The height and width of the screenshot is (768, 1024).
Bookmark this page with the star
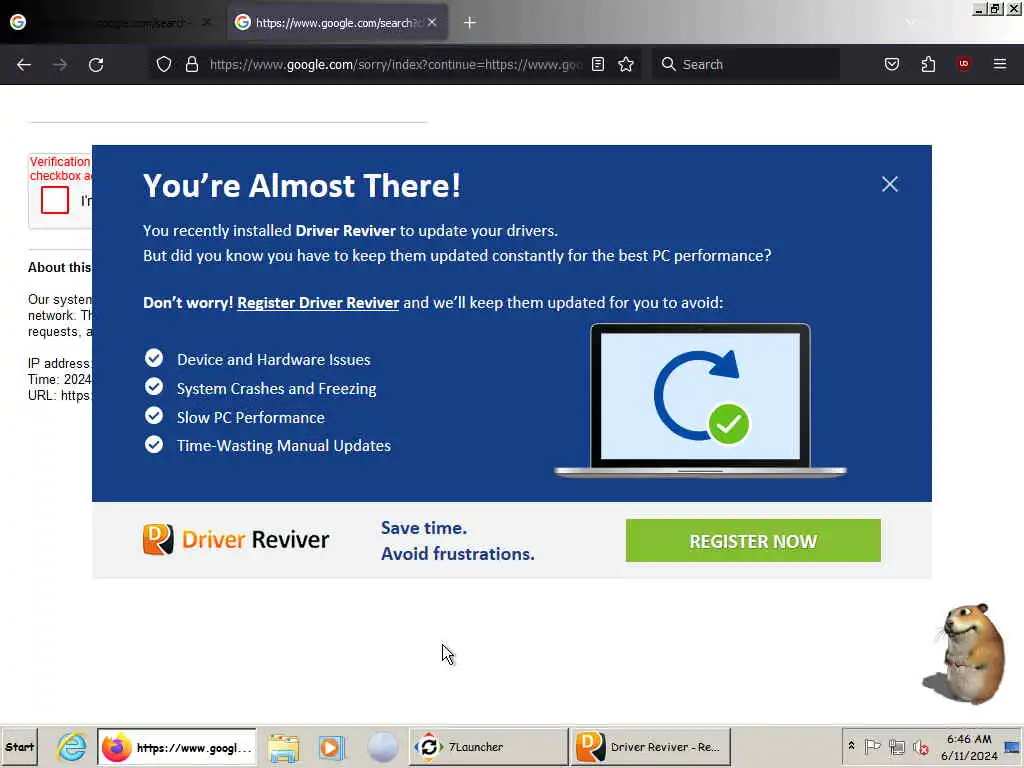pos(626,64)
